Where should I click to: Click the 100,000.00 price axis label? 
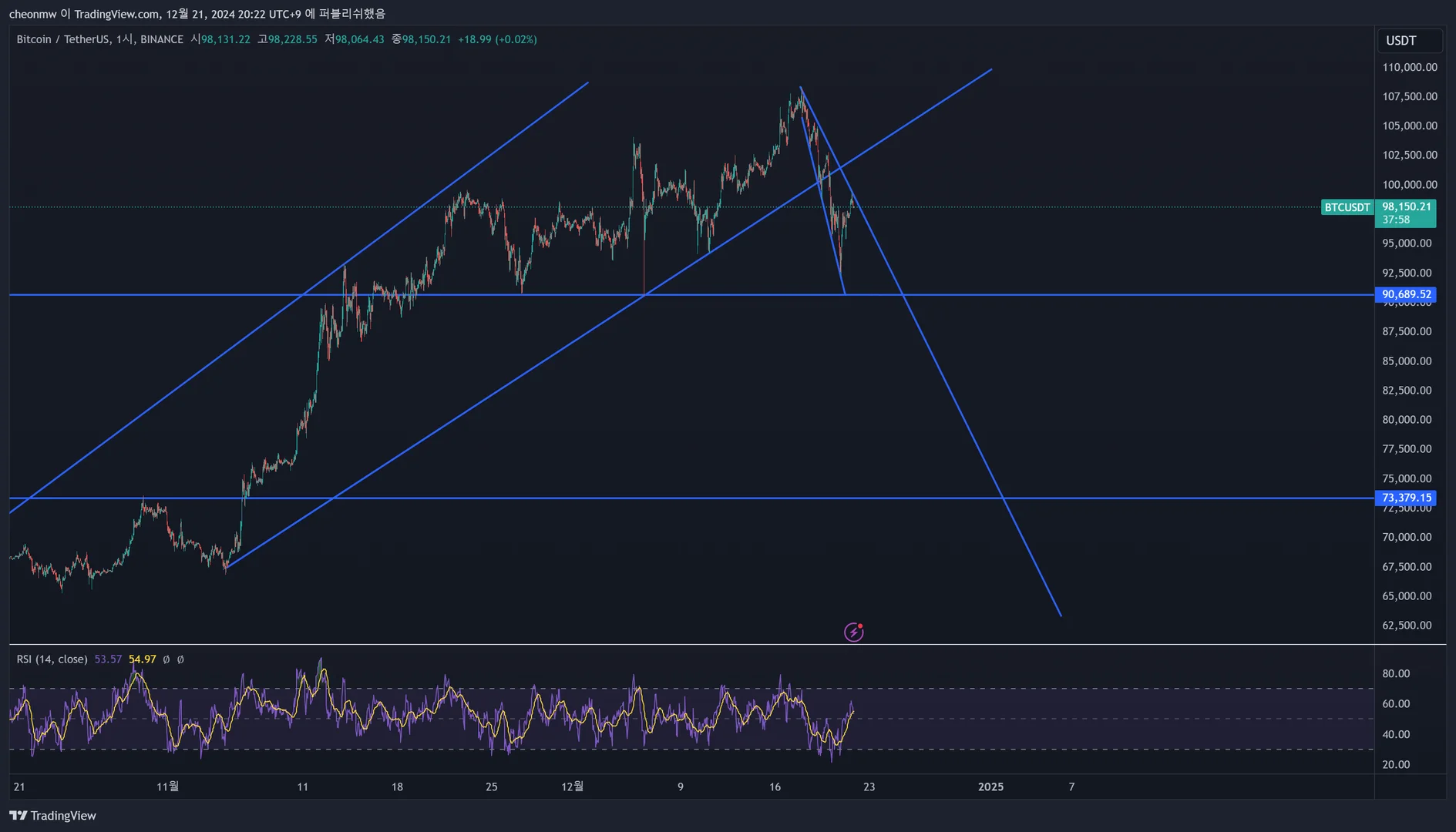pos(1410,184)
